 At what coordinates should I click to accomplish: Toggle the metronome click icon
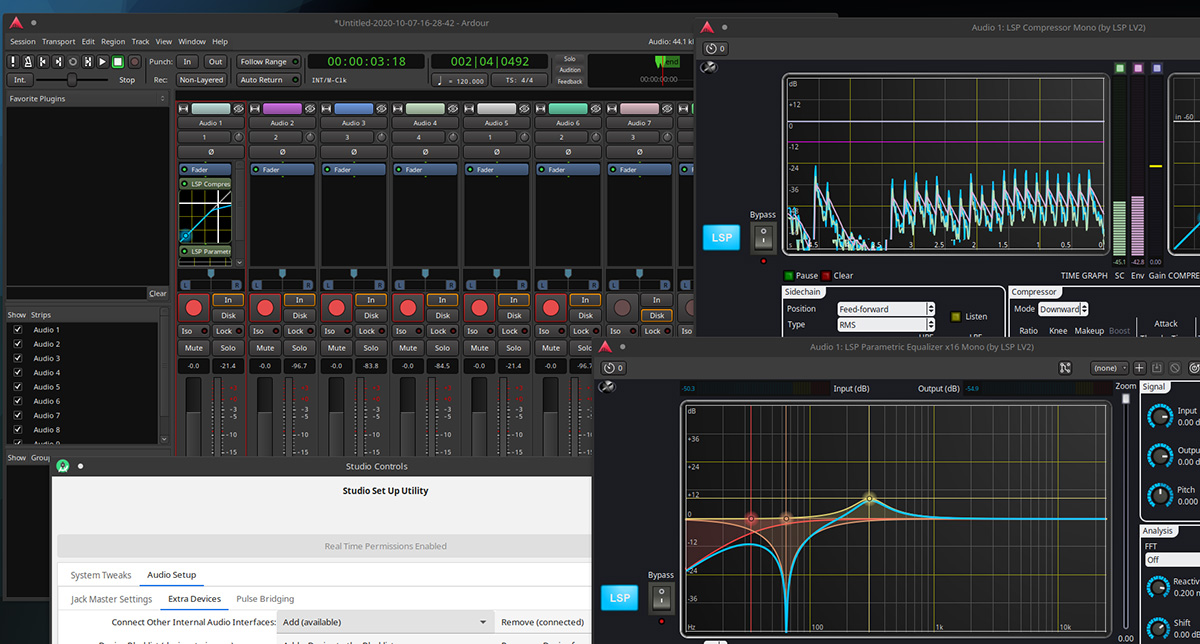(27, 62)
